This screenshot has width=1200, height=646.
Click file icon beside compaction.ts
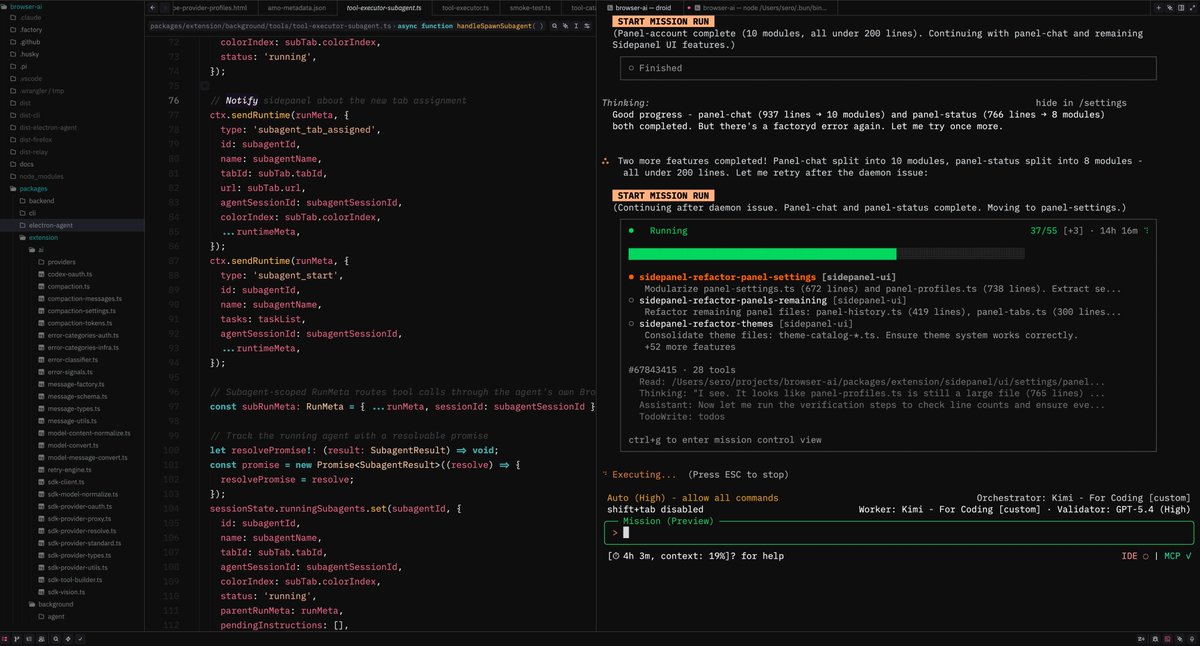(x=41, y=286)
